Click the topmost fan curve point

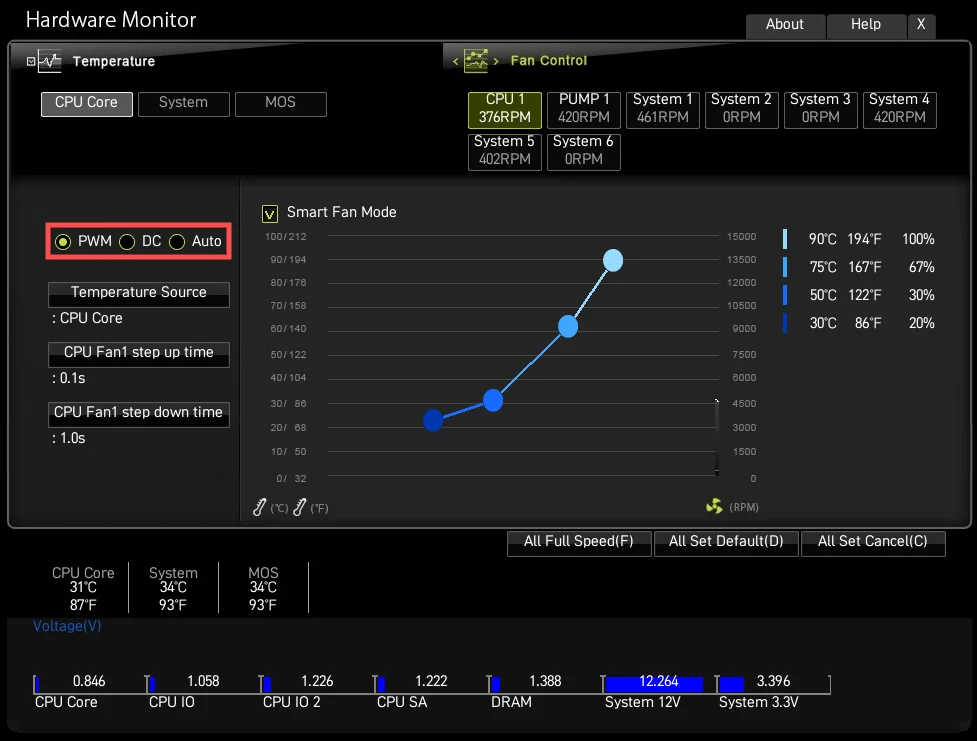pos(613,260)
